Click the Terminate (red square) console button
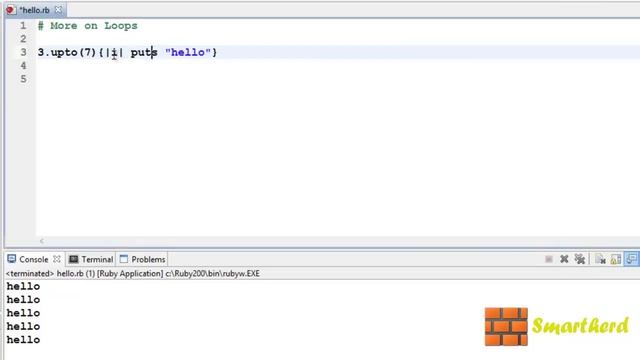The width and height of the screenshot is (640, 360). (549, 259)
